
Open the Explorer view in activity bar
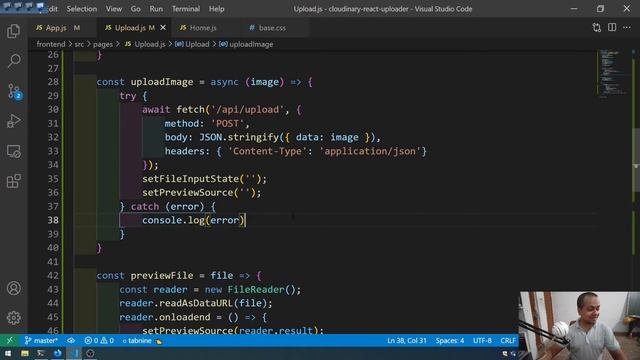13,31
